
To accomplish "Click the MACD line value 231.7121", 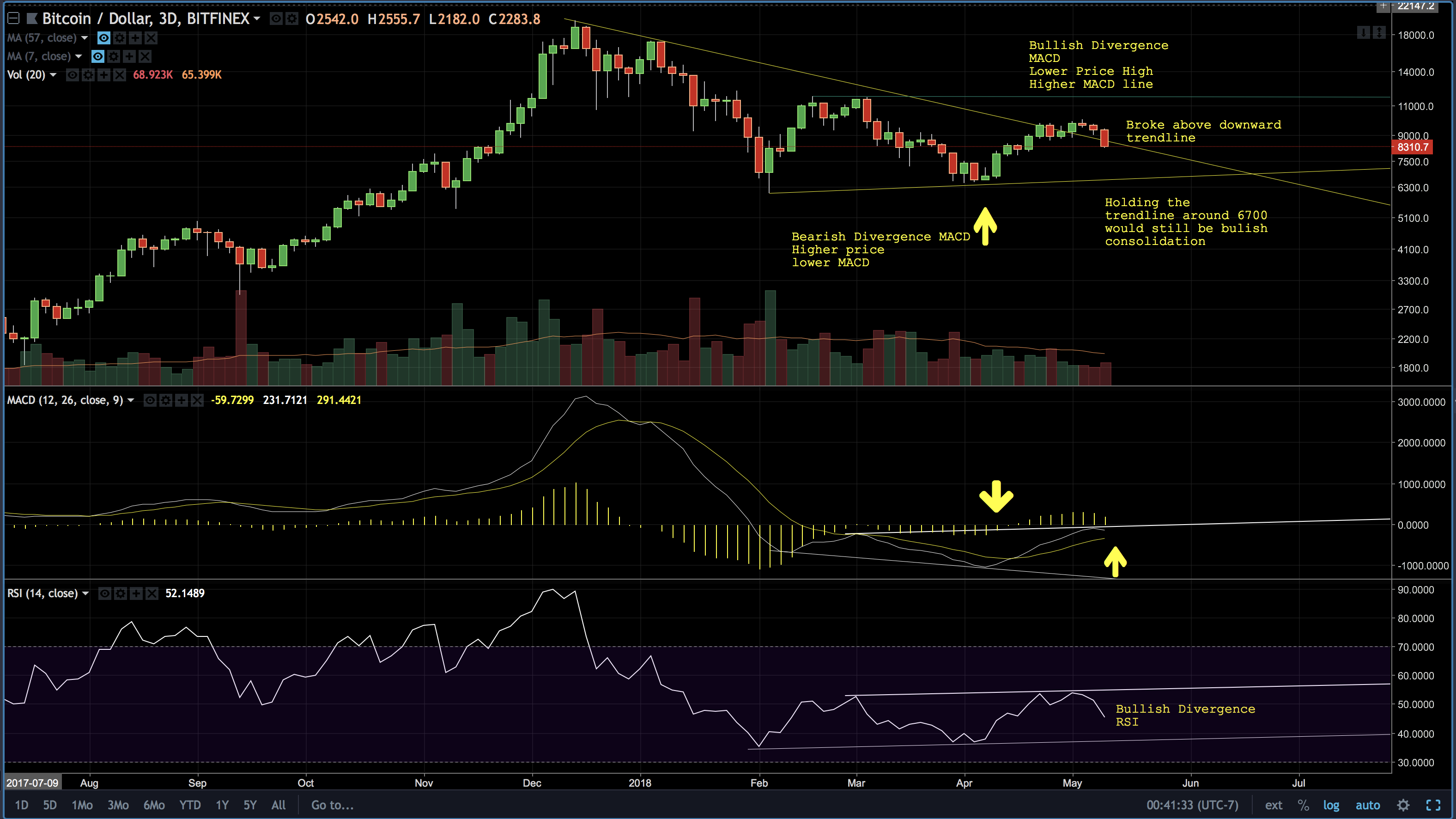I will [285, 400].
